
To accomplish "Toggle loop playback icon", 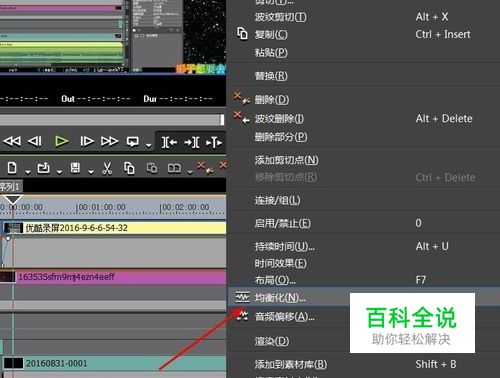I will coord(133,142).
